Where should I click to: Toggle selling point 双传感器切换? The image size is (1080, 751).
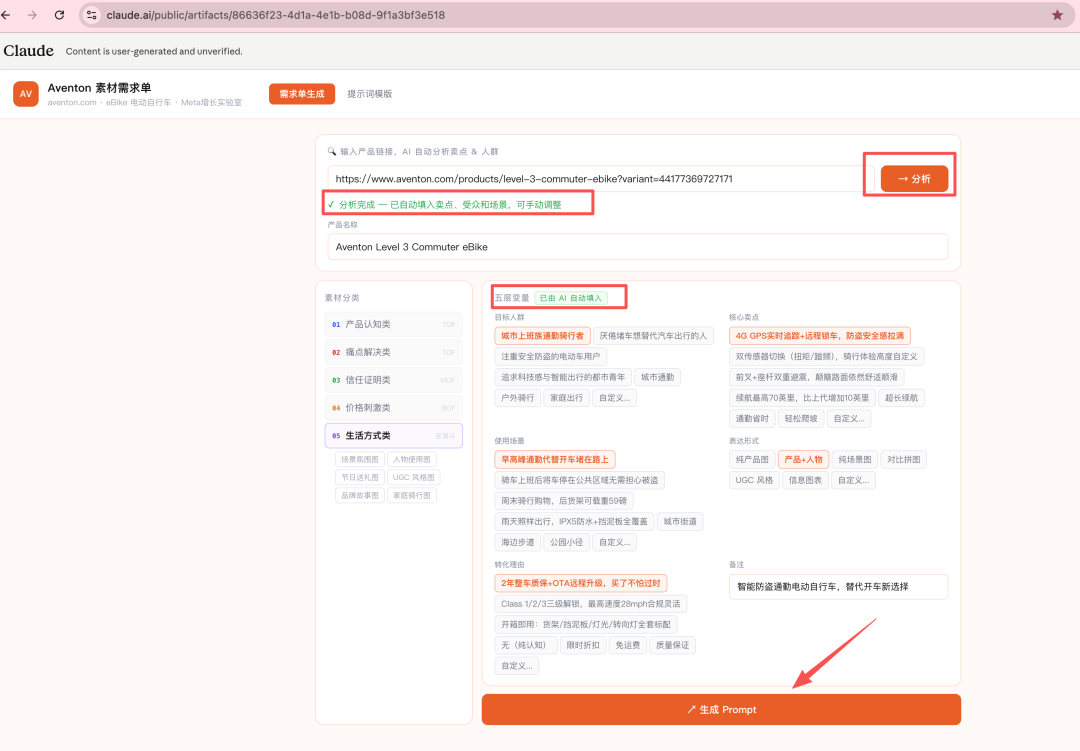click(x=826, y=356)
